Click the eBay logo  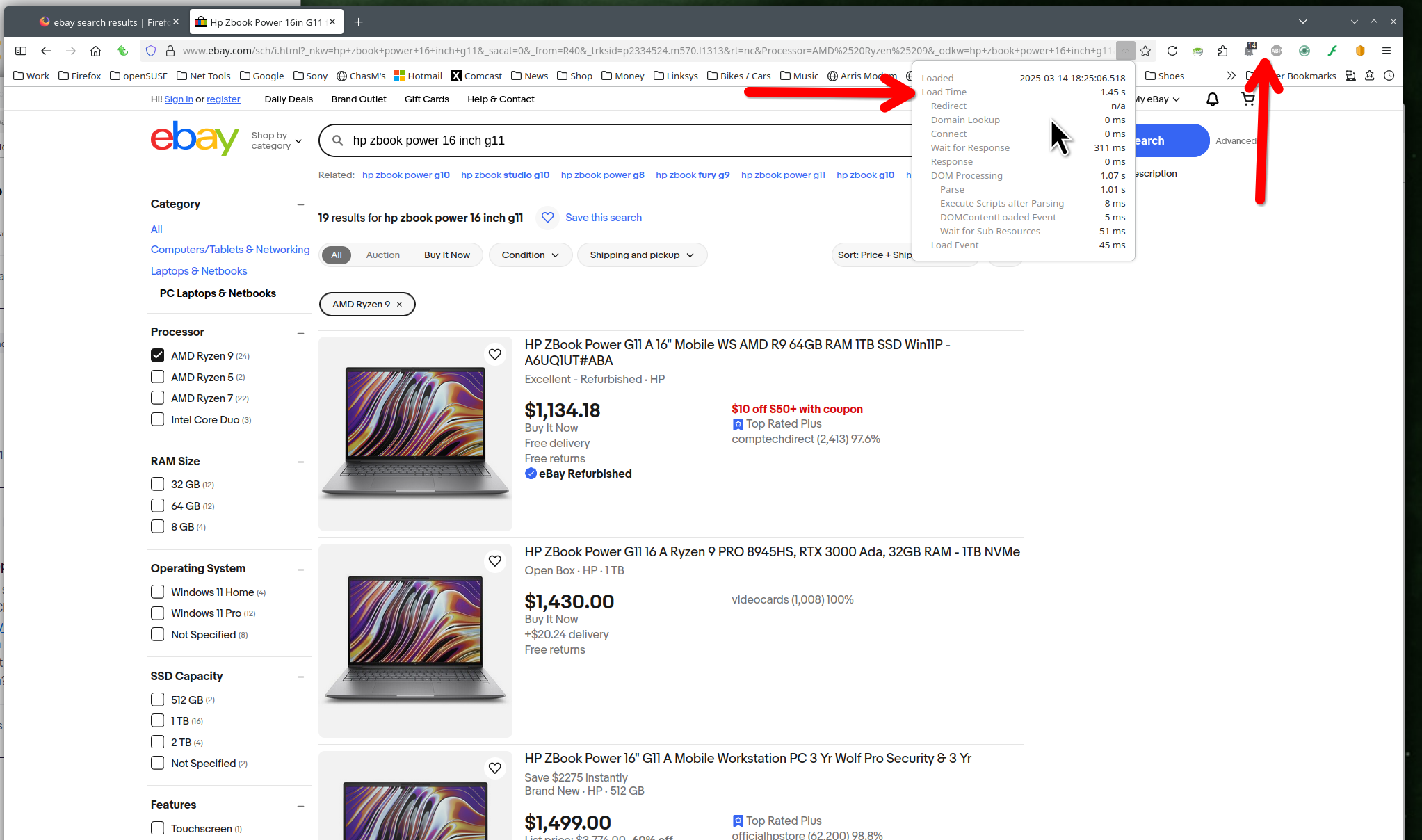click(x=195, y=138)
